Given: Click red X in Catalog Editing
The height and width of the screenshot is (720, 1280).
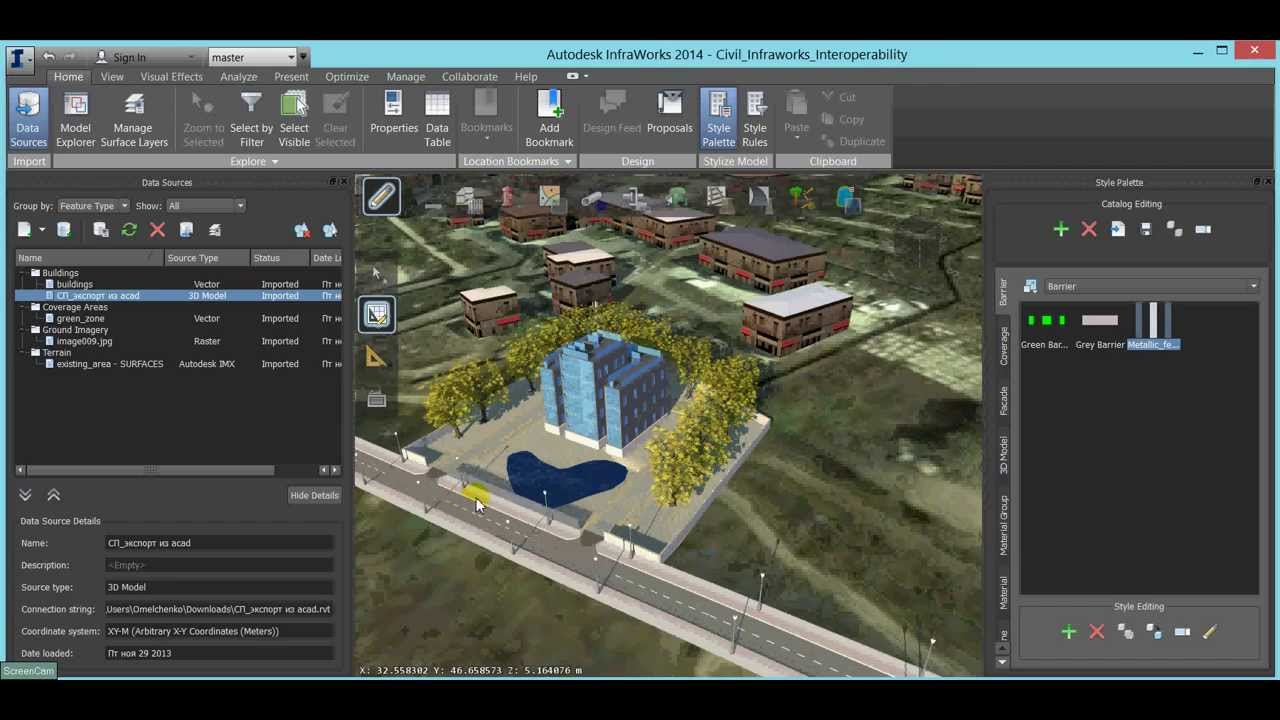Looking at the screenshot, I should 1089,230.
